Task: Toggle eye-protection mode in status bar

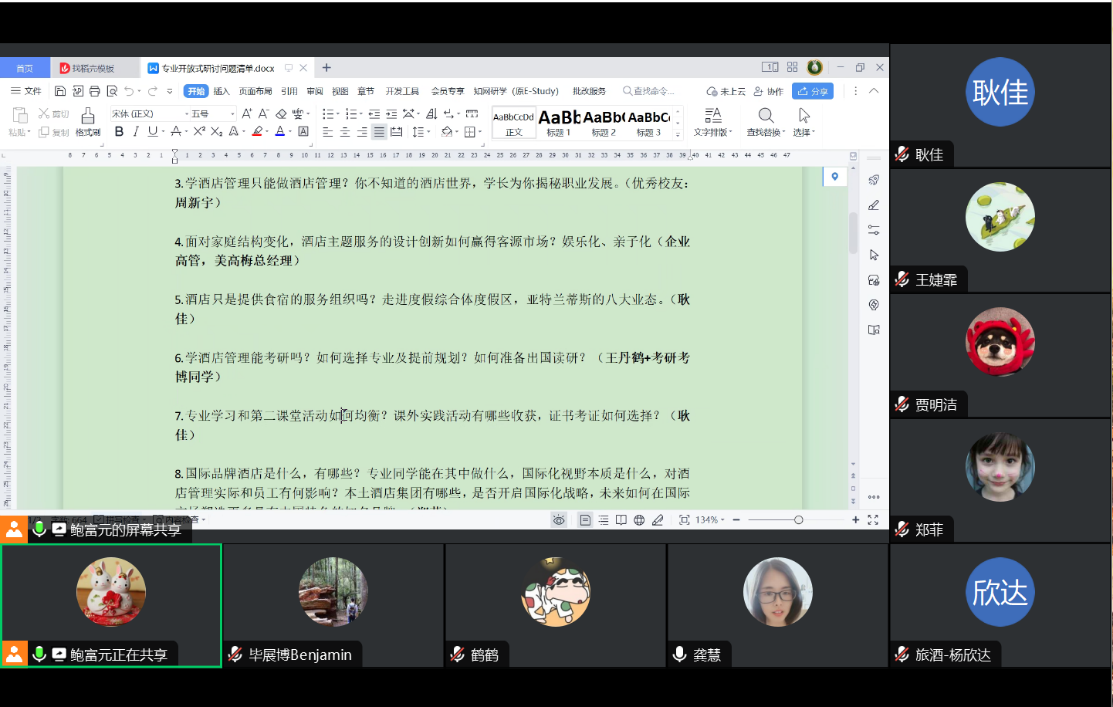Action: (559, 520)
